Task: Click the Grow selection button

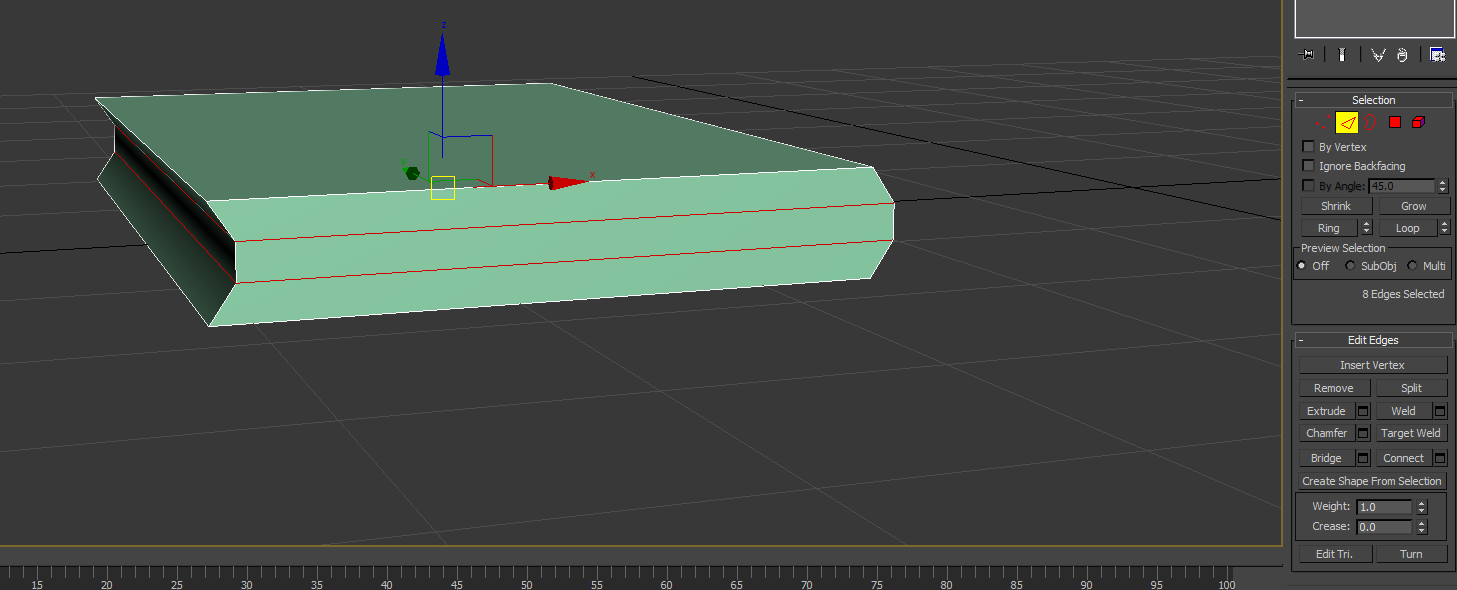Action: (x=1414, y=206)
